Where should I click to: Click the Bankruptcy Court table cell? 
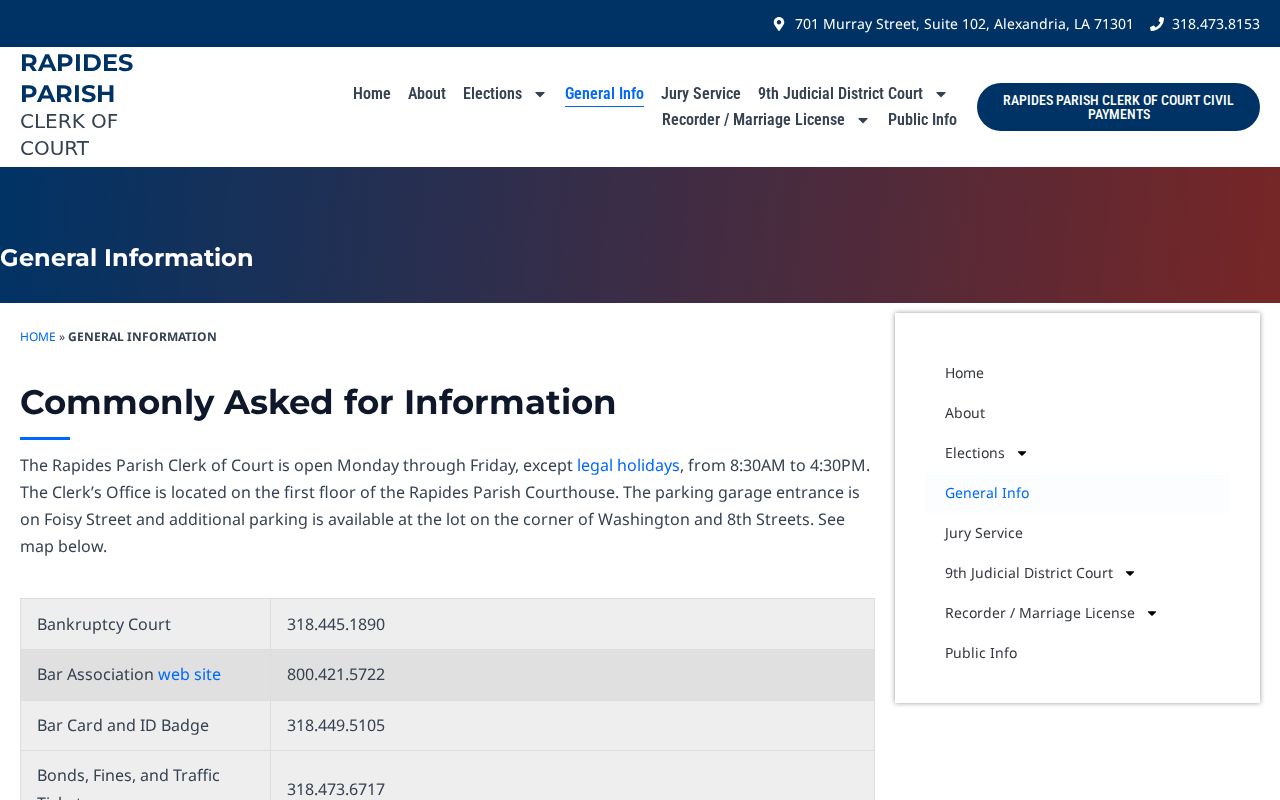(x=145, y=624)
